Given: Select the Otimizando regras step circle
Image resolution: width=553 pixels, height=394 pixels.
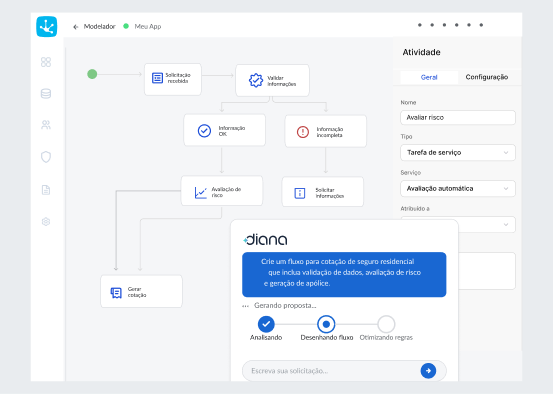Looking at the screenshot, I should (386, 324).
